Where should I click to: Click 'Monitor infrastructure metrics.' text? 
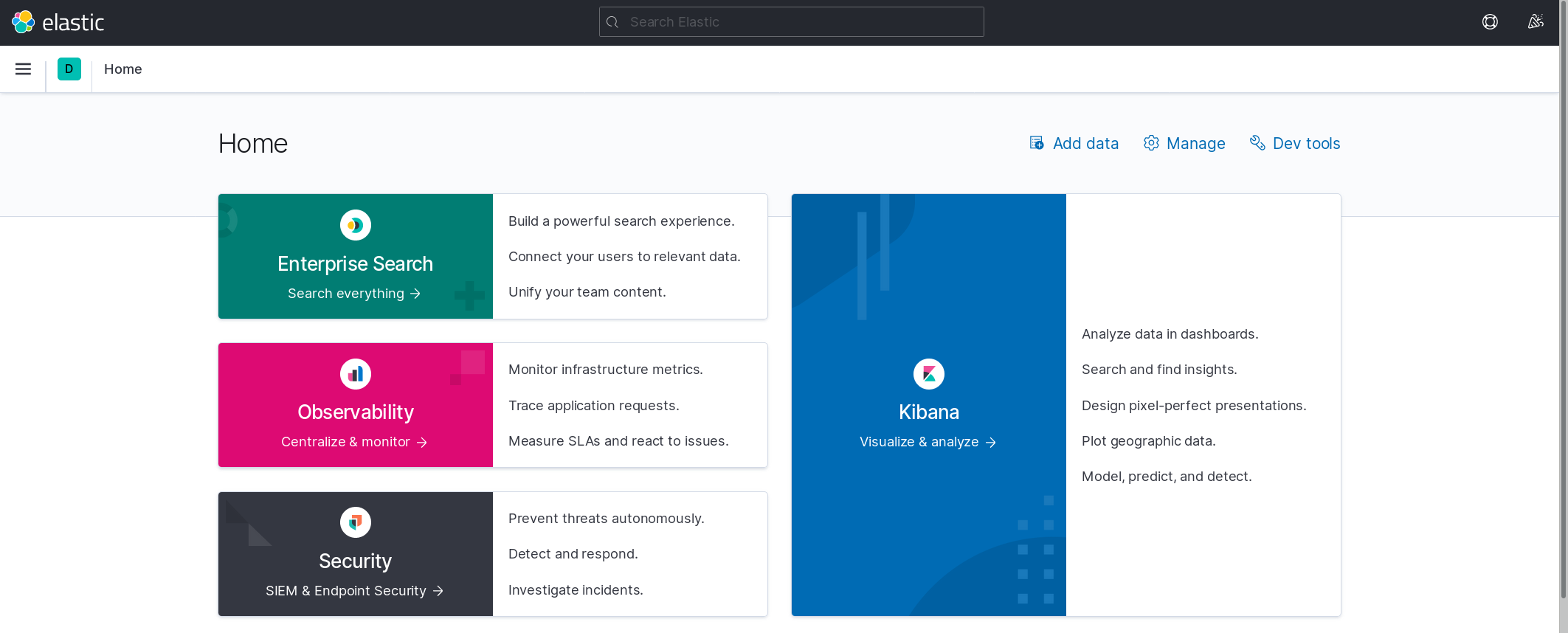pyautogui.click(x=606, y=370)
